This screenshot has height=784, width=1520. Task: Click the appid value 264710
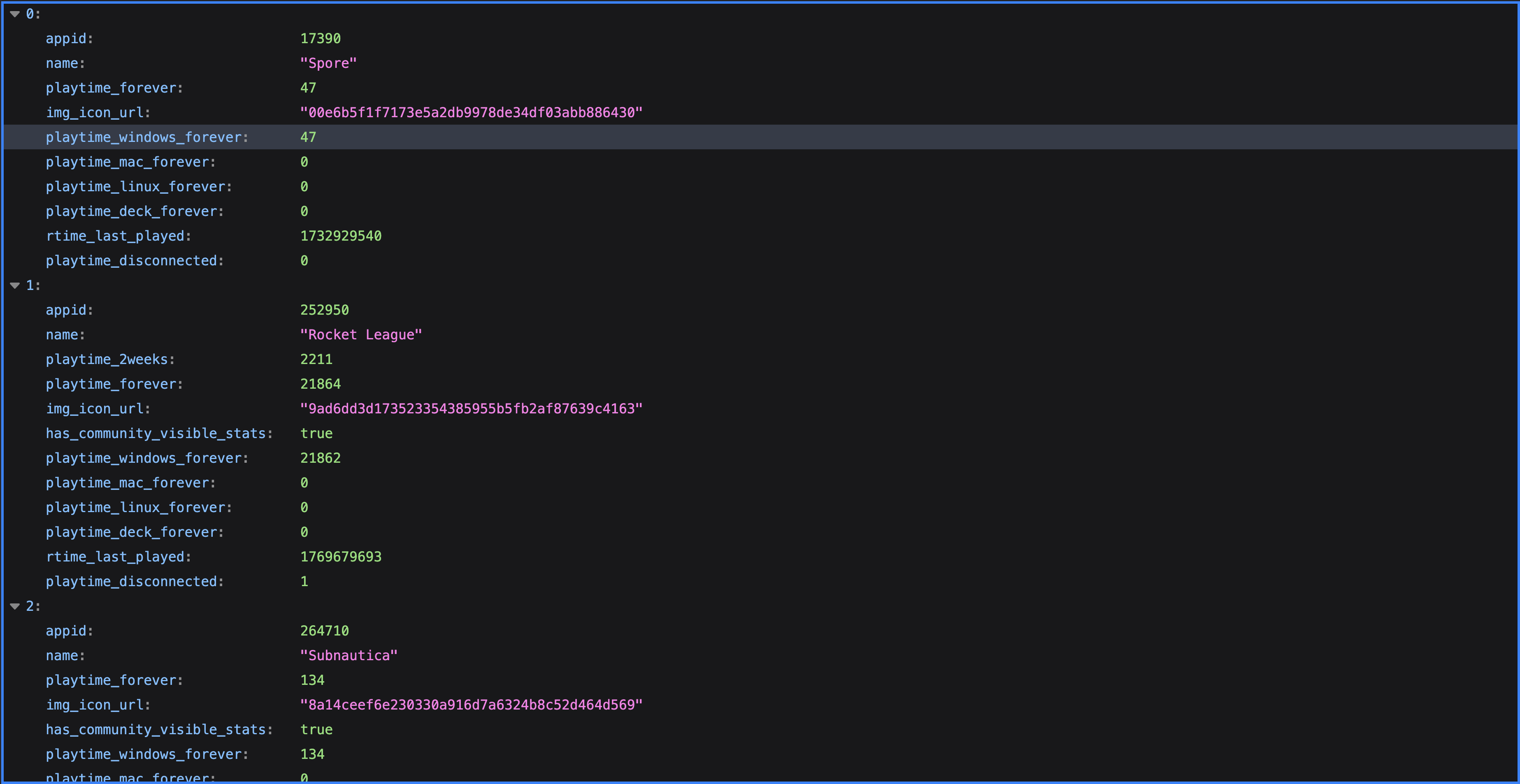[x=324, y=631]
